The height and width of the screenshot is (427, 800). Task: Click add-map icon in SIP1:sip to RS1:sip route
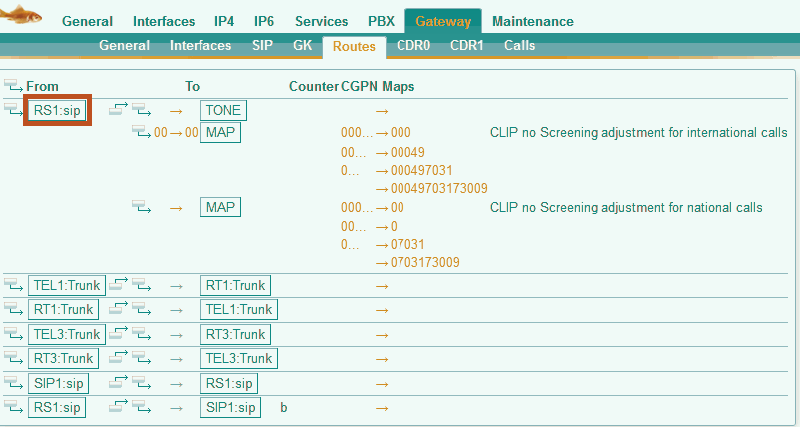(141, 383)
